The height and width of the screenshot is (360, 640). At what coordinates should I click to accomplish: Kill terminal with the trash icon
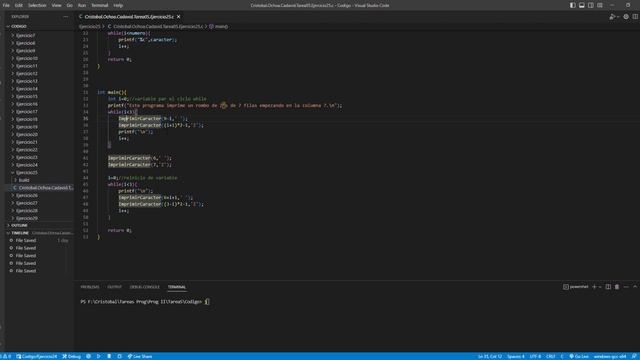click(x=617, y=287)
